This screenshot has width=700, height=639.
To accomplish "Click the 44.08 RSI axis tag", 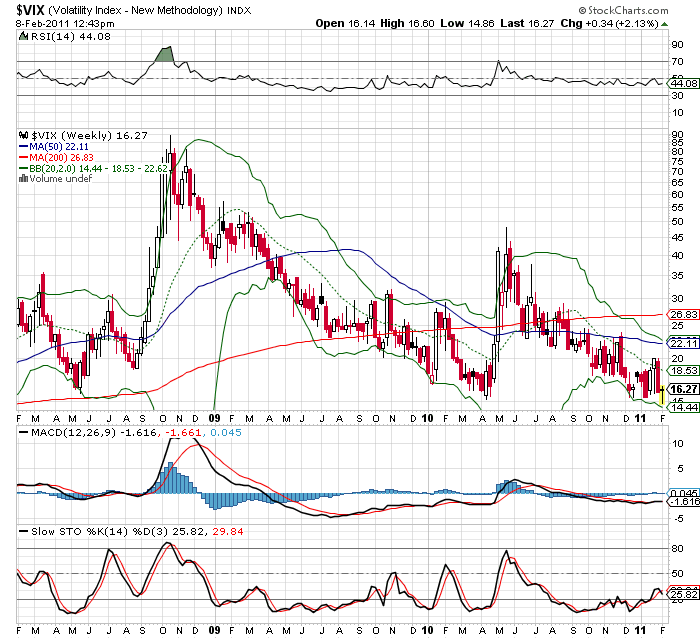I will (684, 84).
